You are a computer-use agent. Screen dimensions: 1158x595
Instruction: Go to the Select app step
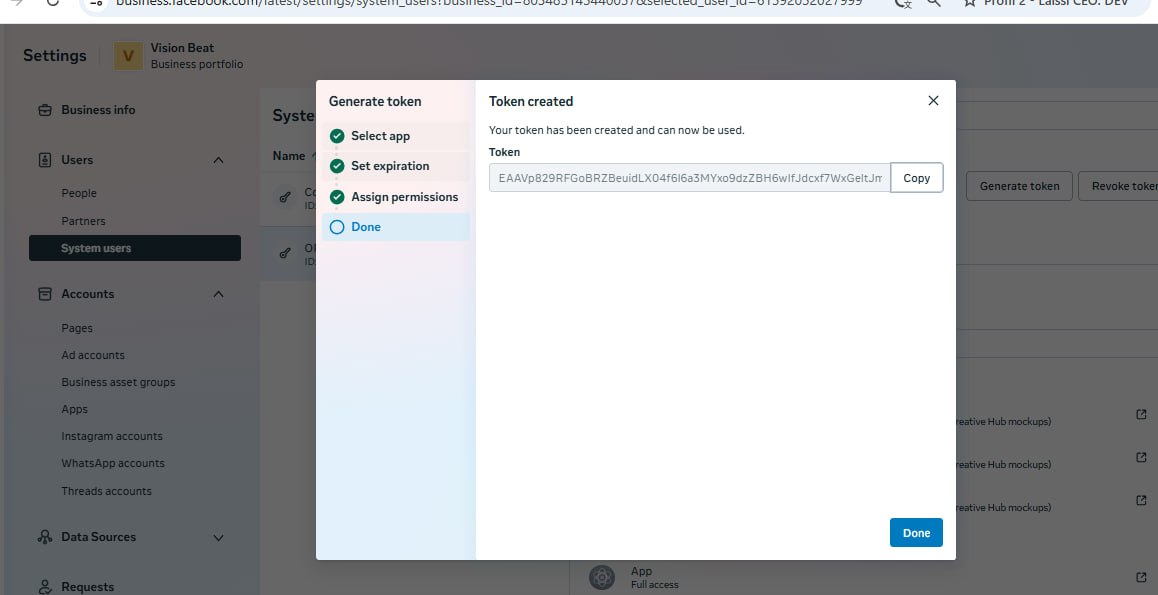[396, 136]
